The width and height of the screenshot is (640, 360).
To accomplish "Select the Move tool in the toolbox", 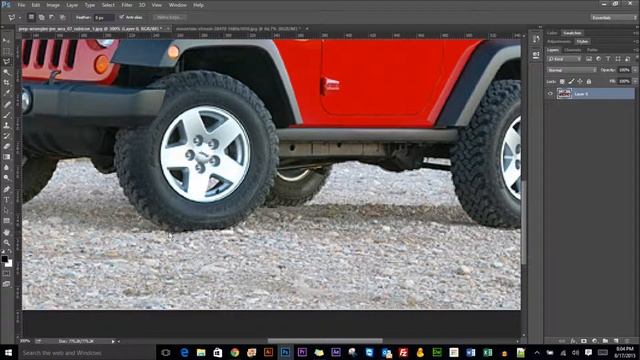I will pyautogui.click(x=7, y=40).
